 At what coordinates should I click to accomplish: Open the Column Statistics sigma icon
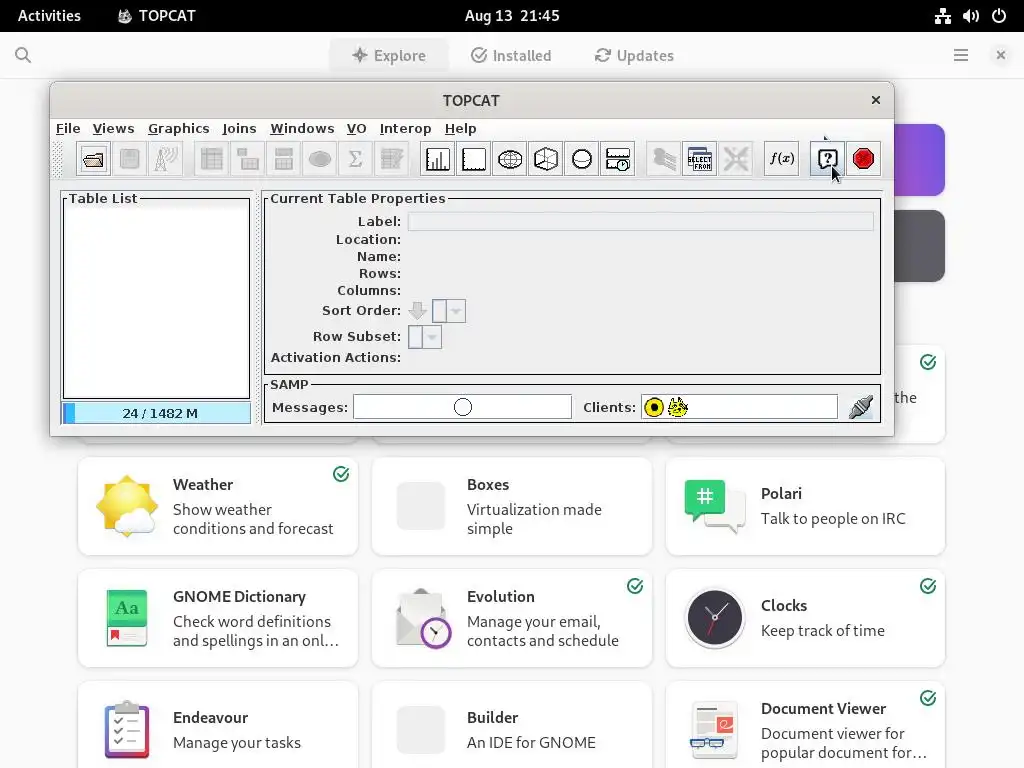click(x=355, y=159)
